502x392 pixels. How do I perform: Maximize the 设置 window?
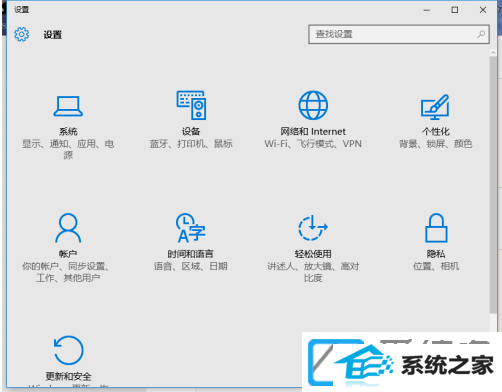tap(454, 10)
